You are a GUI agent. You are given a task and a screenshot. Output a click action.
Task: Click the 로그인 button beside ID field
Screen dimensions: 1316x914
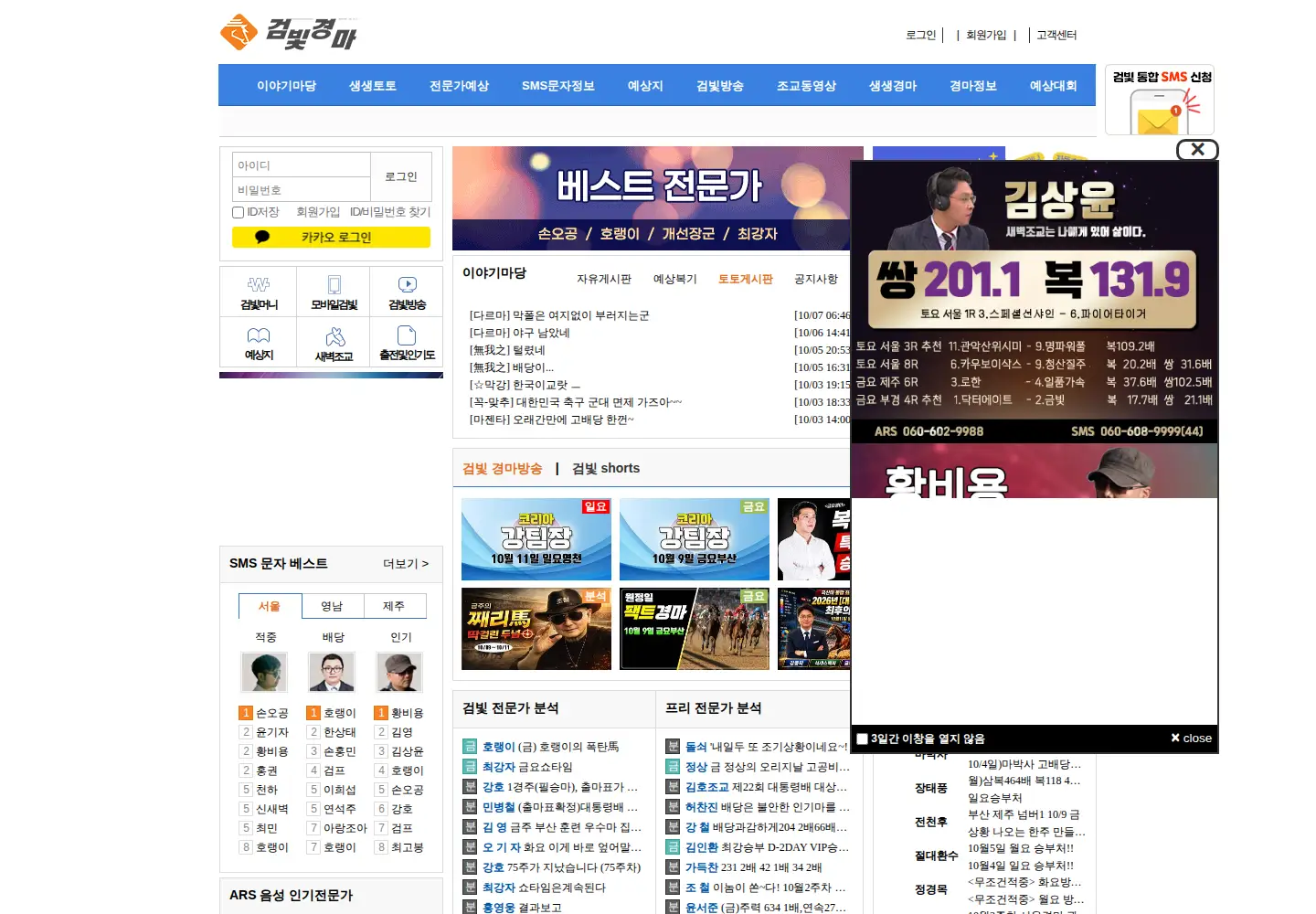400,176
